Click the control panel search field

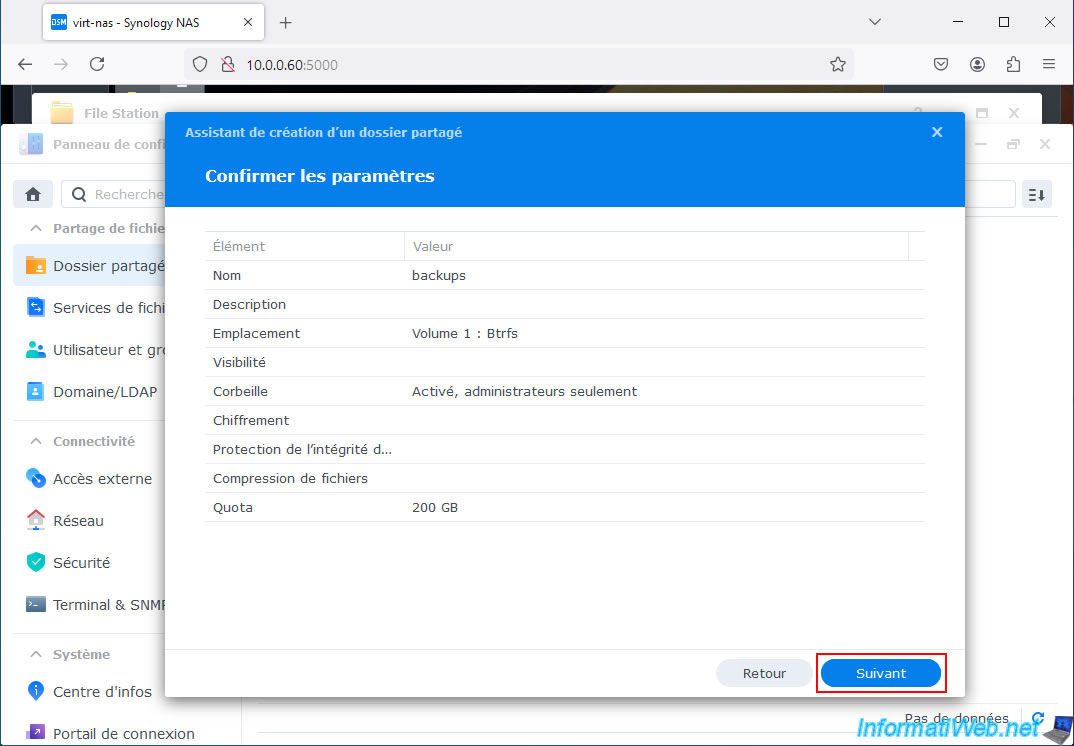[x=113, y=195]
